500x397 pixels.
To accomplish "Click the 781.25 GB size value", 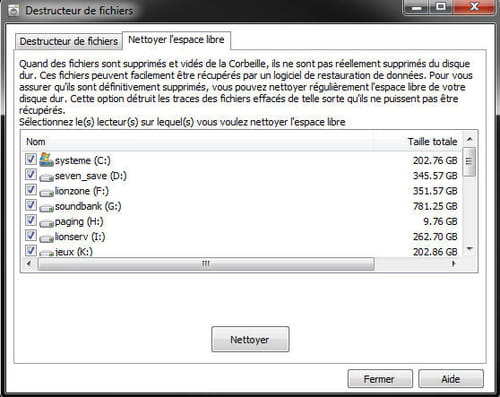I will [x=435, y=207].
